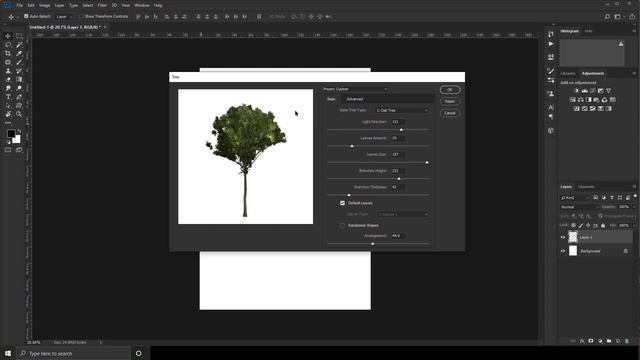Select the Hand tool

pyautogui.click(x=8, y=114)
